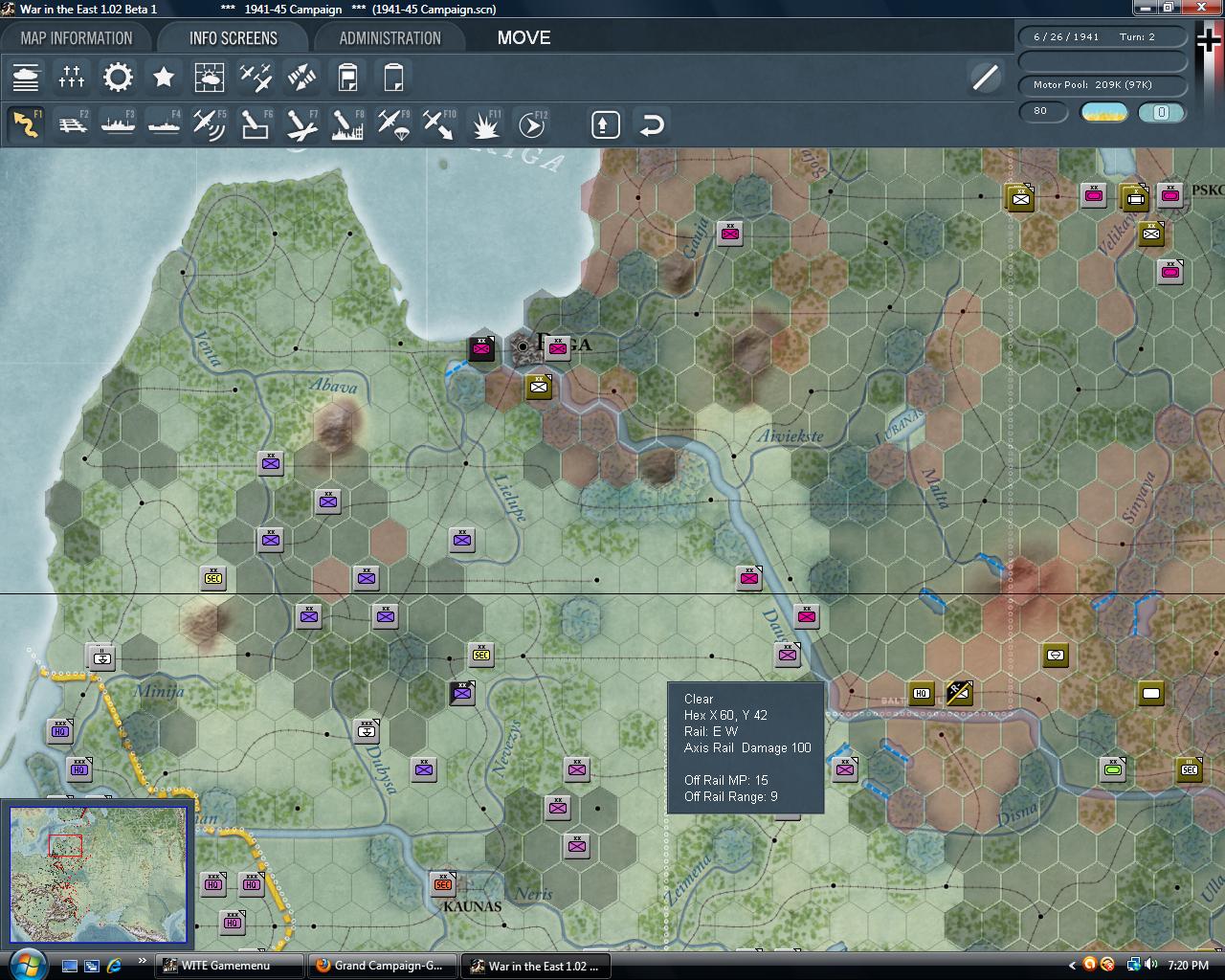This screenshot has height=980, width=1225.
Task: Click the date and Turn 2 display
Action: pos(1102,36)
